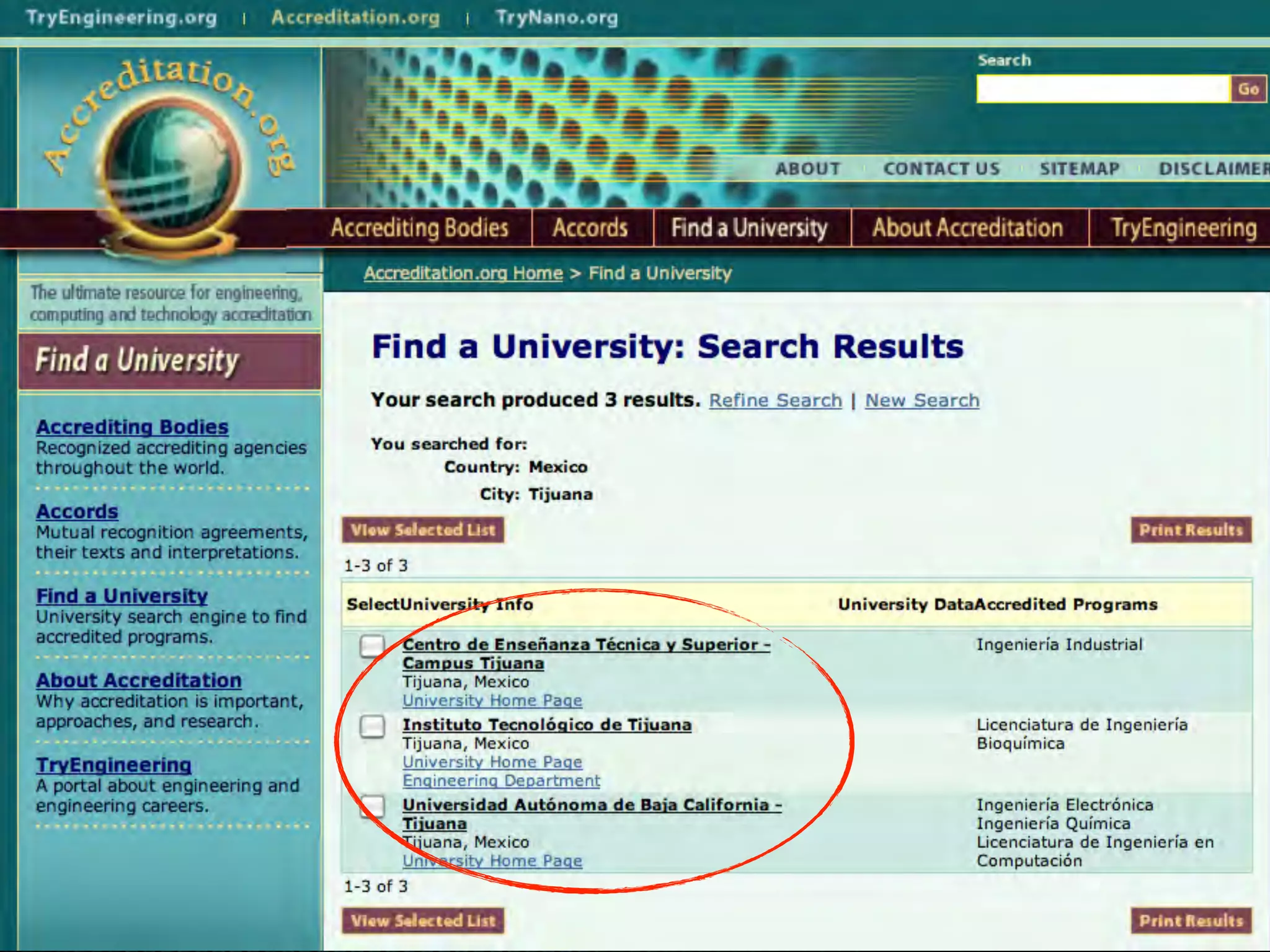Screen dimensions: 1270x952
Task: Open the TryEngineering.org top link
Action: click(x=122, y=17)
